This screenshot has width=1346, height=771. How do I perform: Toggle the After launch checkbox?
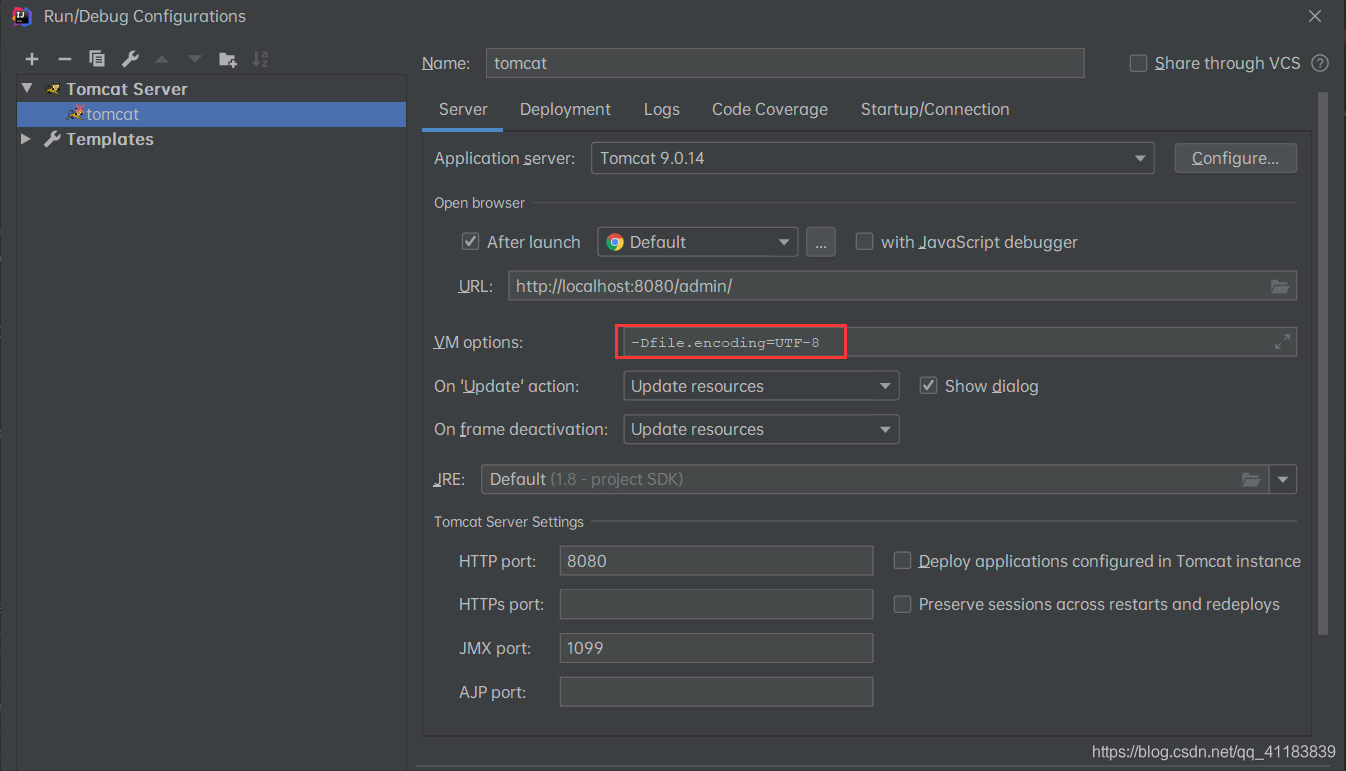[x=470, y=242]
